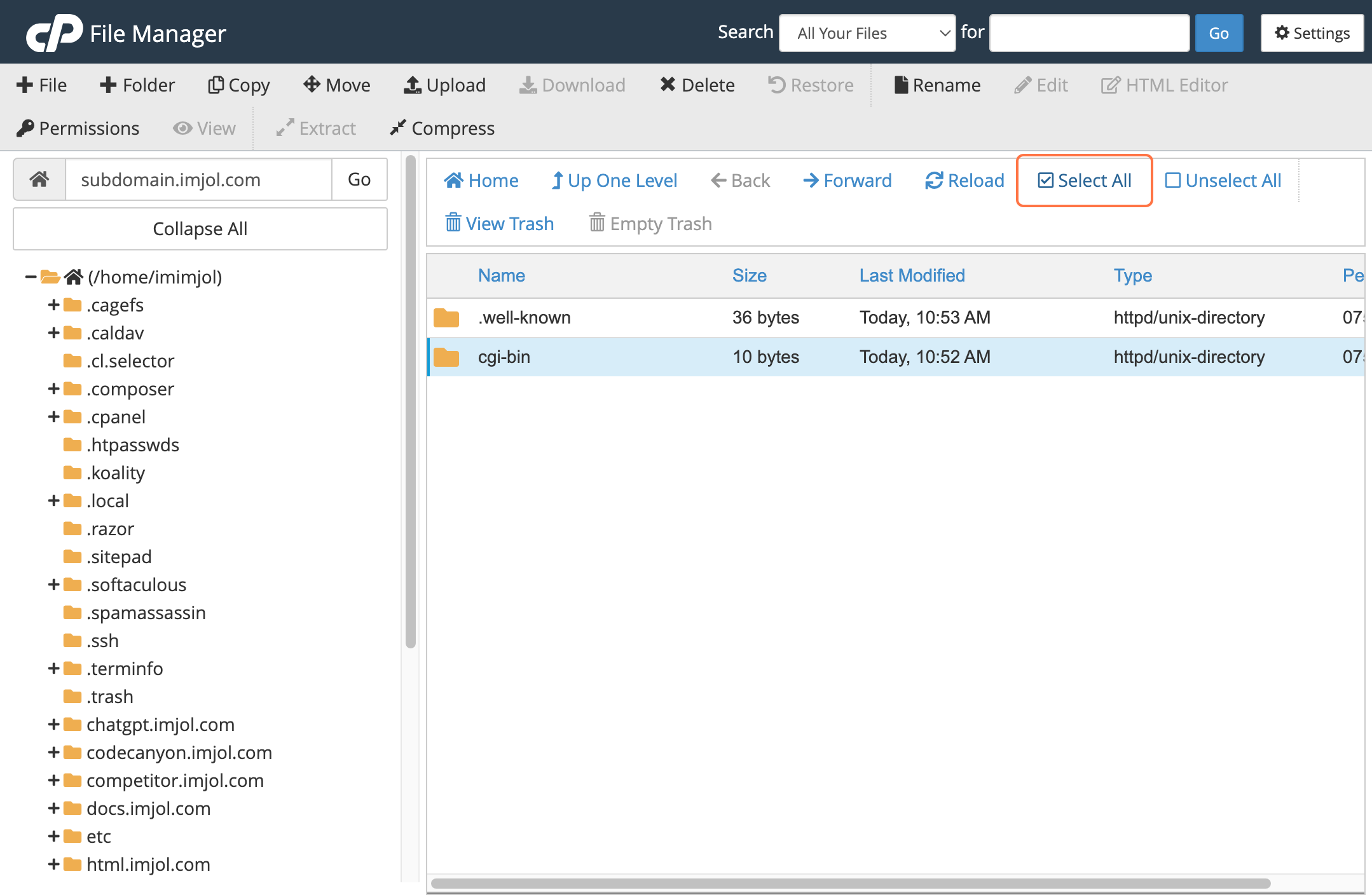Click 'Today, 10:53 AM' modified cell
Viewport: 1372px width, 895px height.
(x=925, y=318)
